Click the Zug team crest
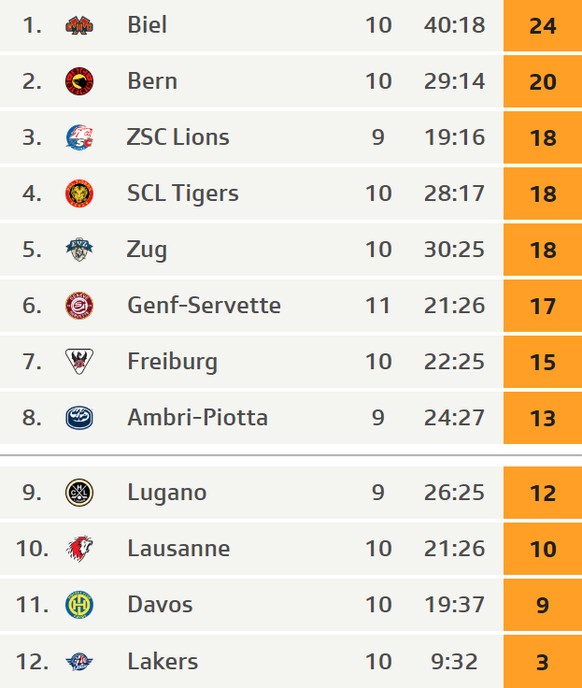Viewport: 582px width, 688px height. (x=79, y=250)
